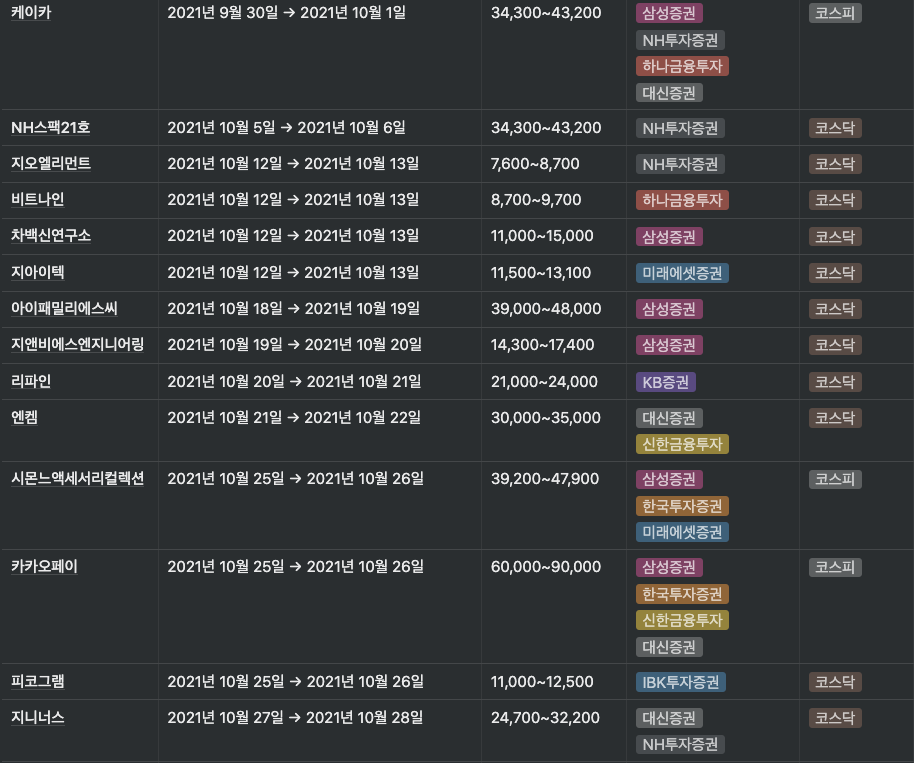Open the 아이패밀리에스씨 entry

click(x=64, y=308)
